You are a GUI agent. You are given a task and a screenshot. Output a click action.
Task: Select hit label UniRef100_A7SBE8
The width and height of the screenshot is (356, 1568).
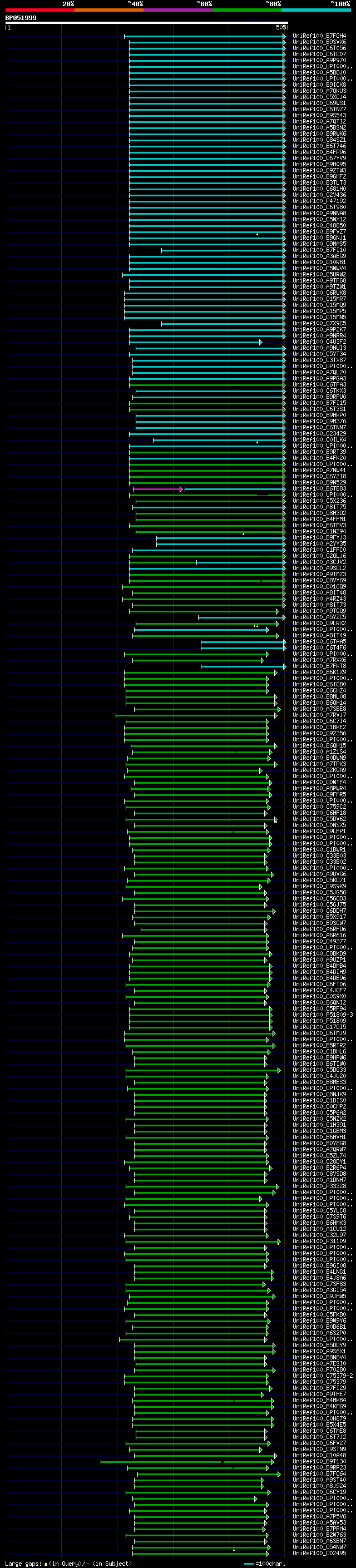pos(319,709)
